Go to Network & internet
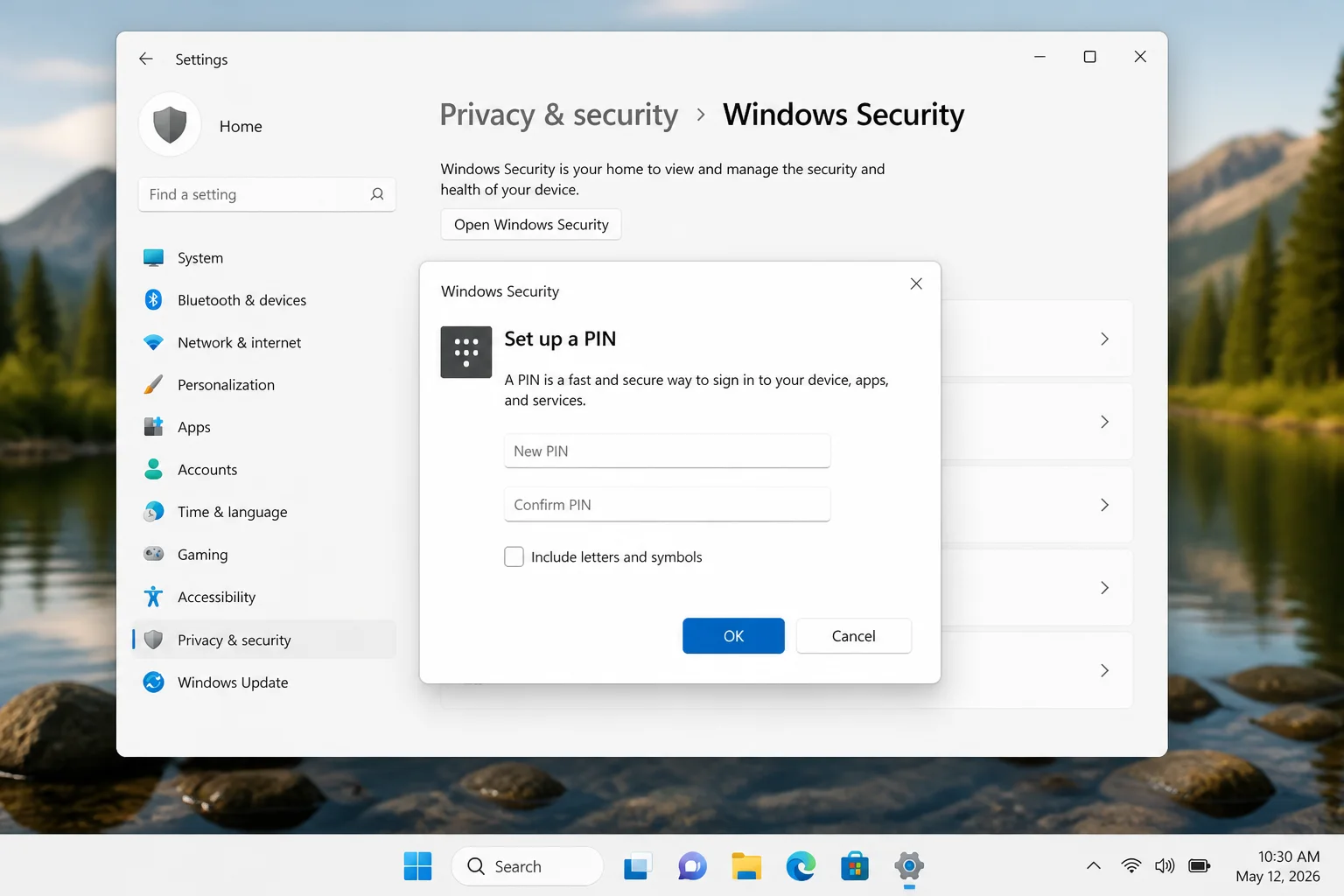This screenshot has width=1344, height=896. (x=239, y=343)
